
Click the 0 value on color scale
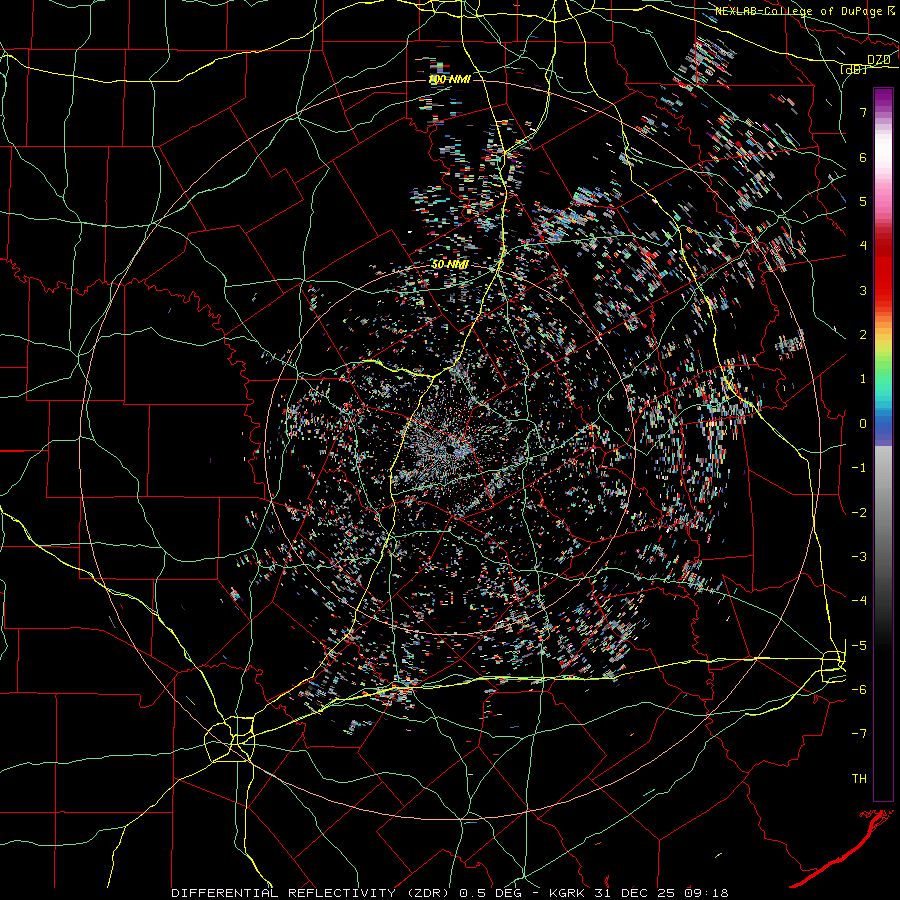863,424
